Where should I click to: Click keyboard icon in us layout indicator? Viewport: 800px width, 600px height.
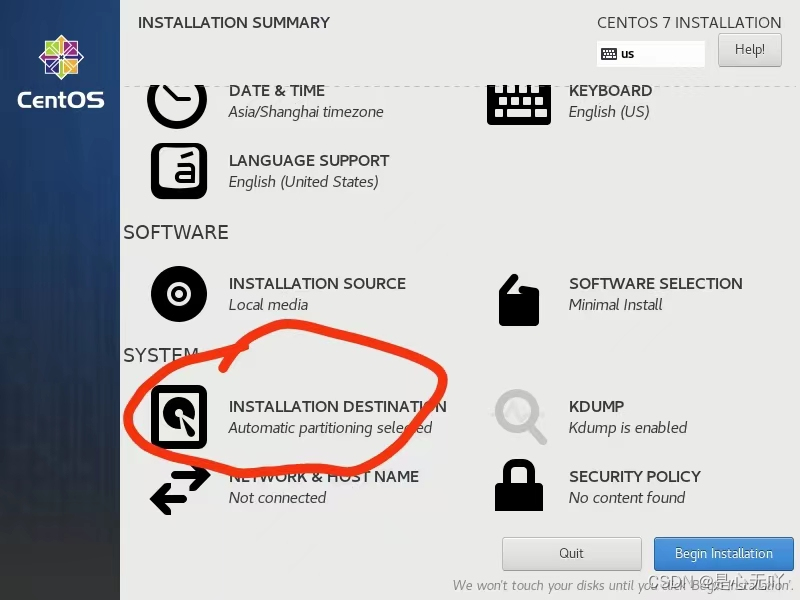609,54
